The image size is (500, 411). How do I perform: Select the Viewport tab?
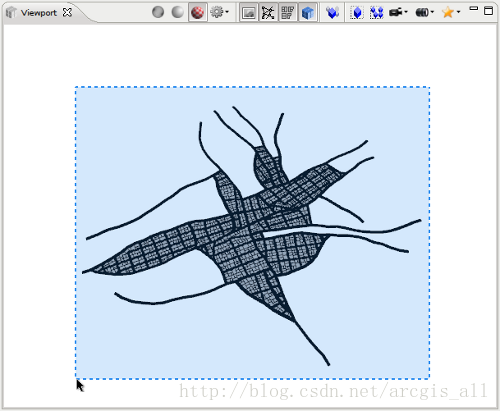pos(39,13)
